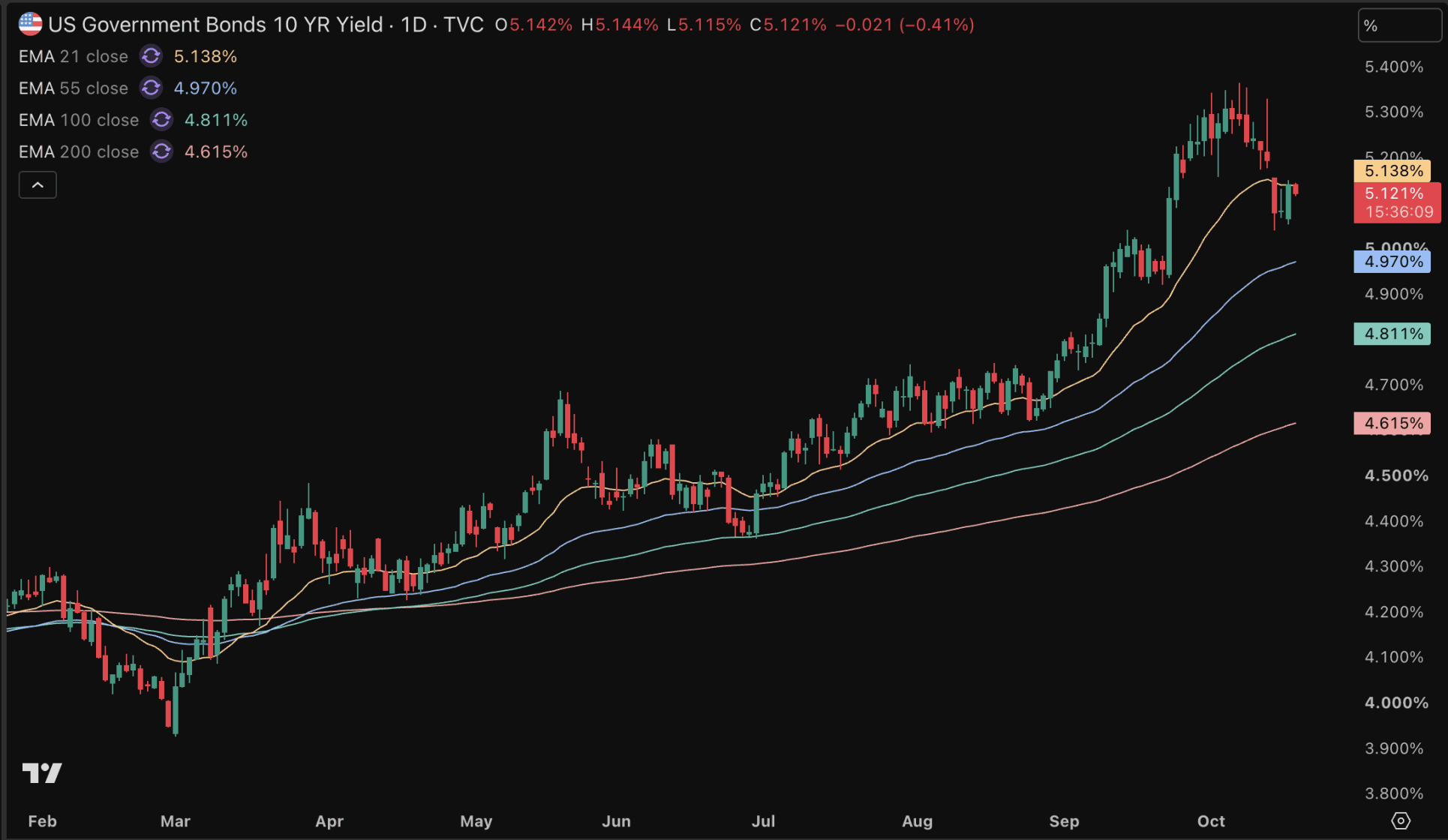Collapse the indicator legend chevron
The image size is (1448, 840).
click(x=38, y=184)
